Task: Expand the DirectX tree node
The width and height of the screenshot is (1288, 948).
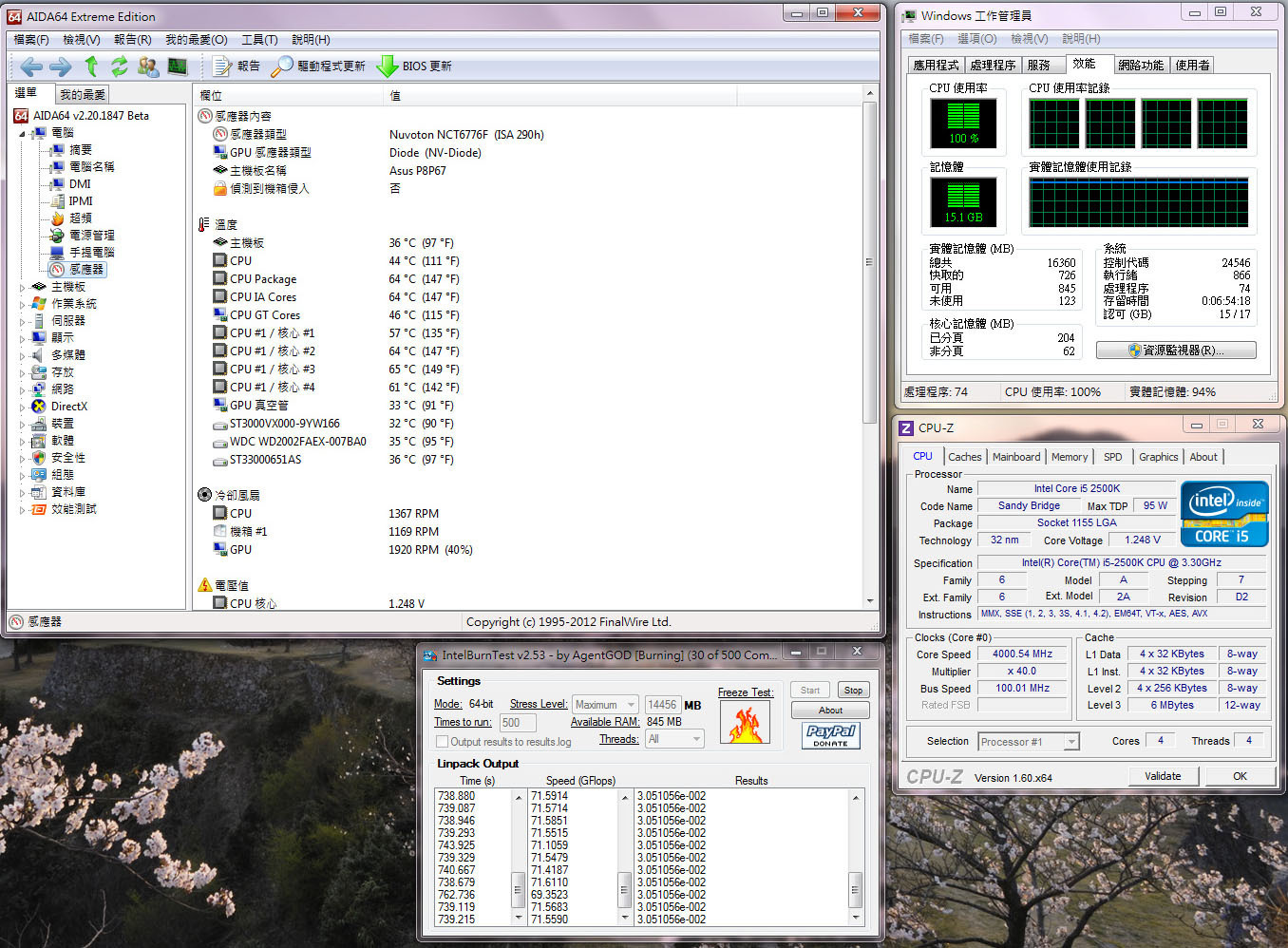Action: click(23, 407)
